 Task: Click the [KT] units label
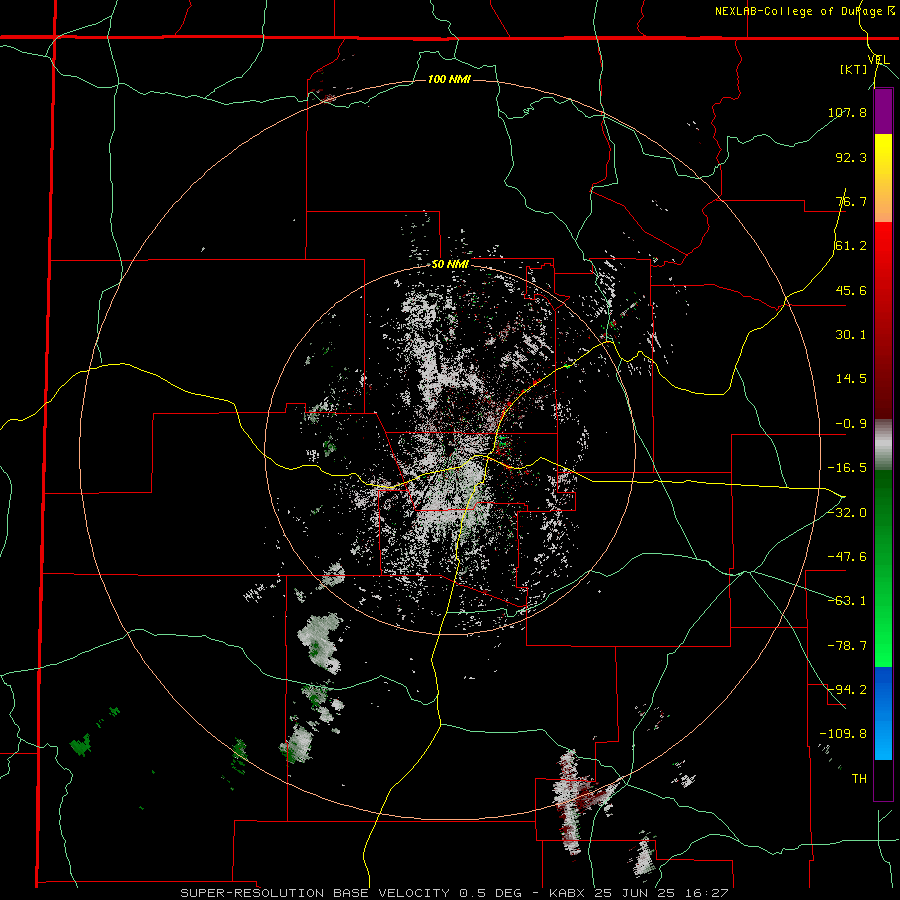(x=853, y=69)
